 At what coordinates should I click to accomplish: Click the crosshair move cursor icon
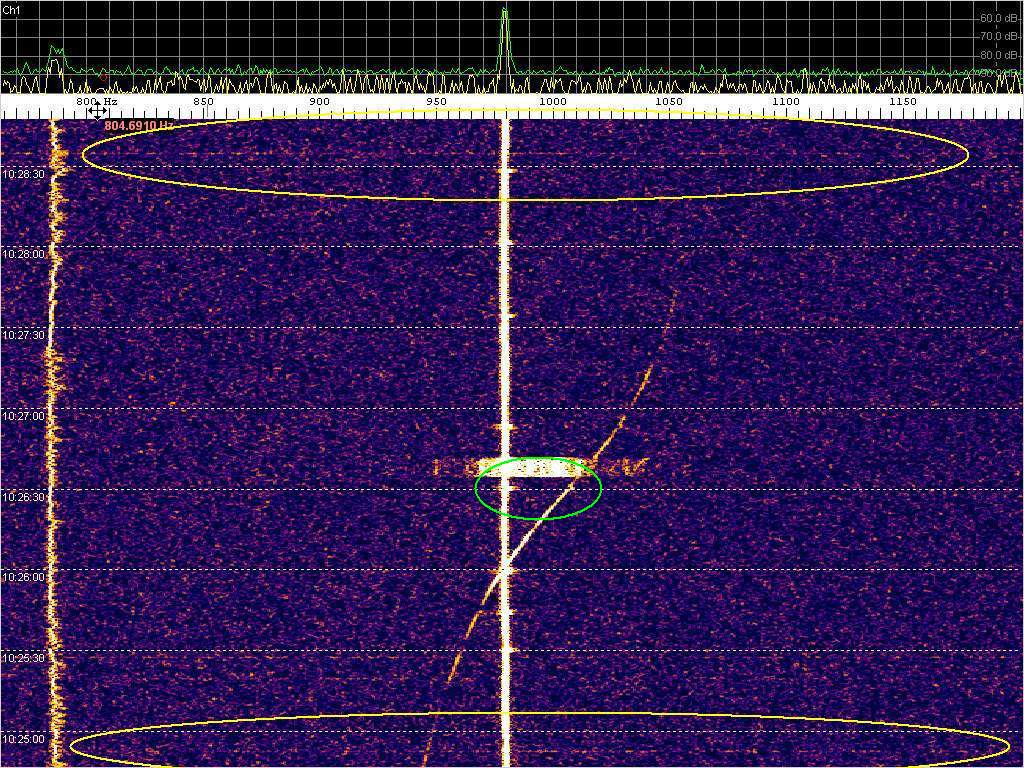pos(97,111)
